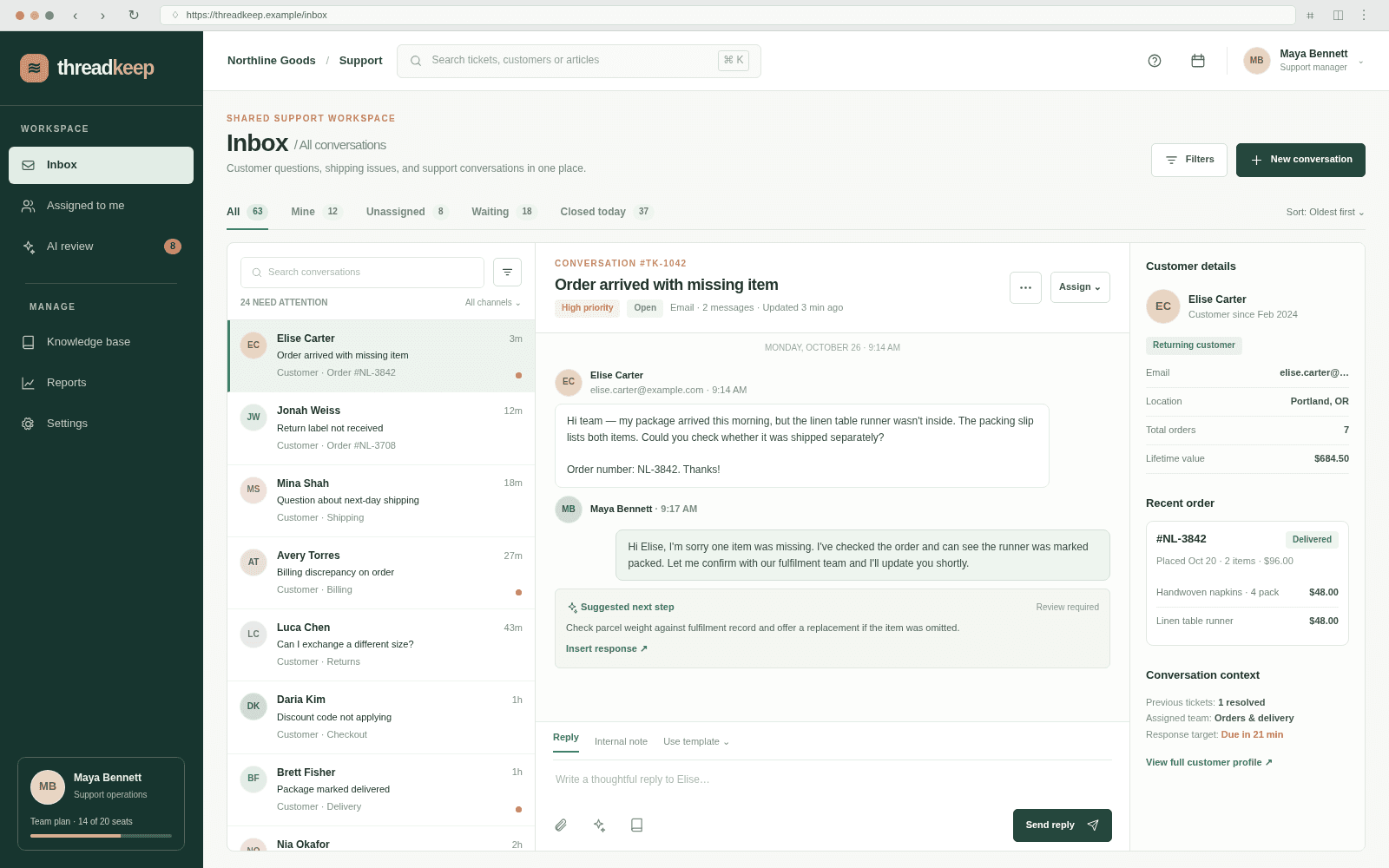Click the knowledge base book icon in reply toolbar
This screenshot has height=868, width=1389.
[636, 825]
